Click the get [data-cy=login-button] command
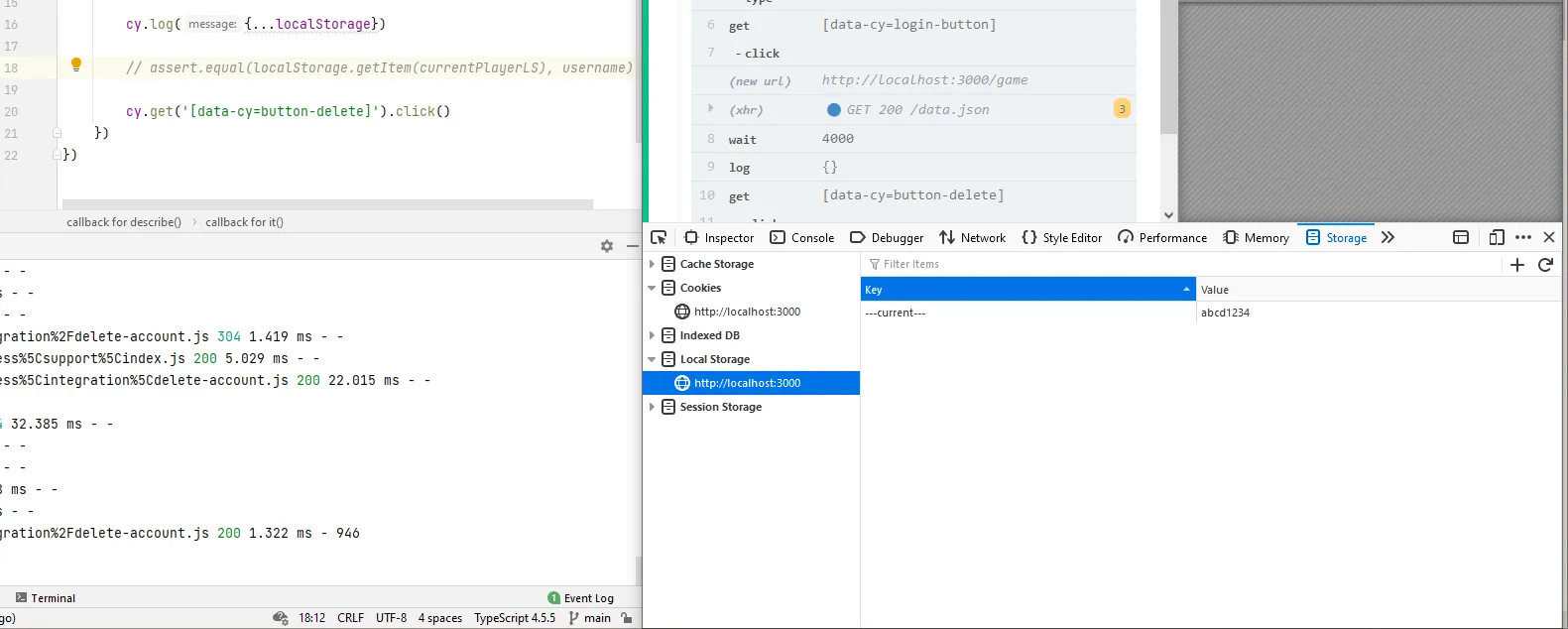 913,25
